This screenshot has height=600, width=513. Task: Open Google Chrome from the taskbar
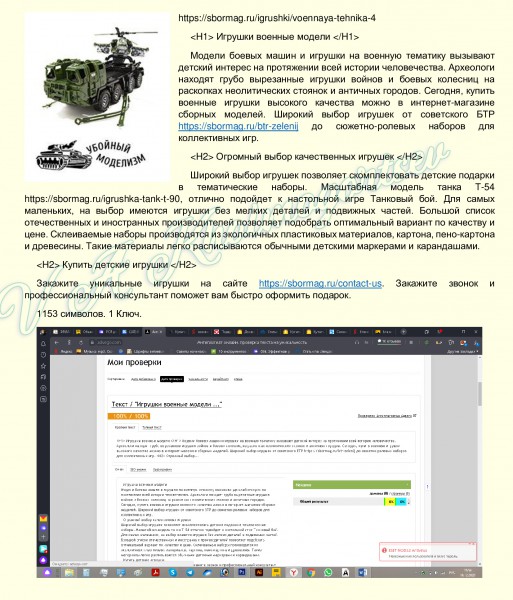coord(311,572)
